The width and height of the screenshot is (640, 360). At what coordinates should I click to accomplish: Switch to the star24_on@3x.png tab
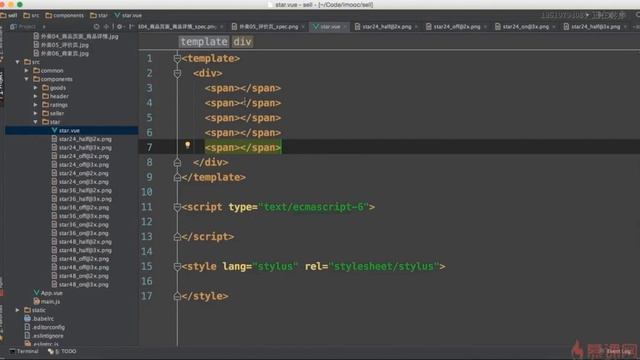tap(525, 27)
